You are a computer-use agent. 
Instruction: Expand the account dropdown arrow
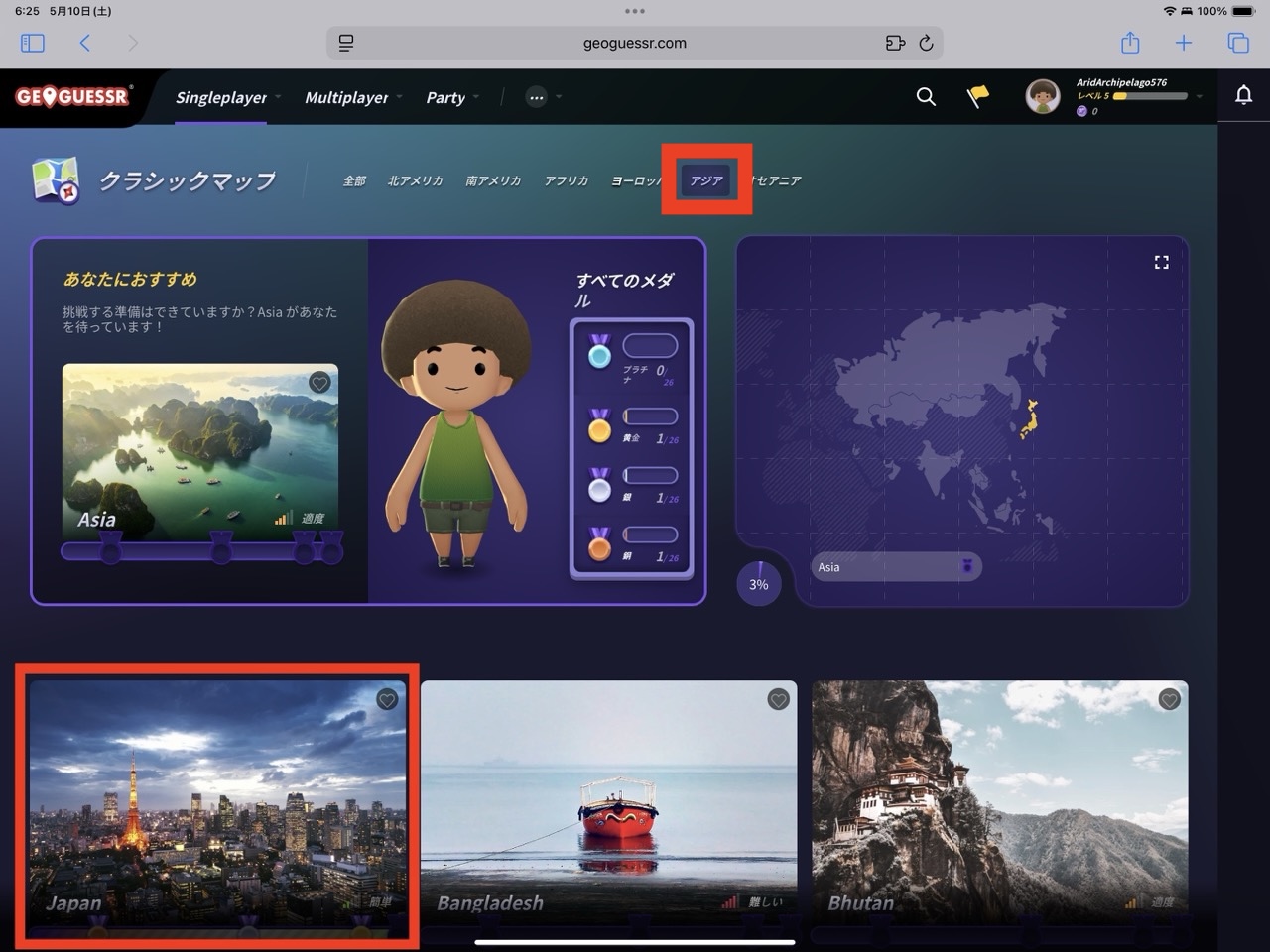(1199, 97)
